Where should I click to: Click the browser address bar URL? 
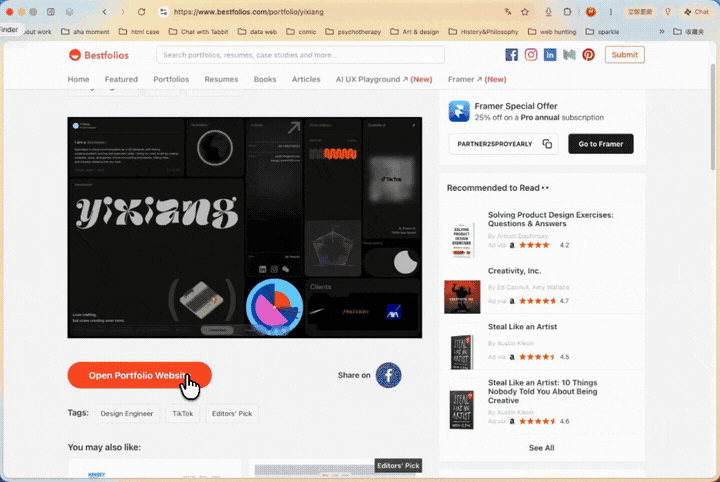click(248, 12)
